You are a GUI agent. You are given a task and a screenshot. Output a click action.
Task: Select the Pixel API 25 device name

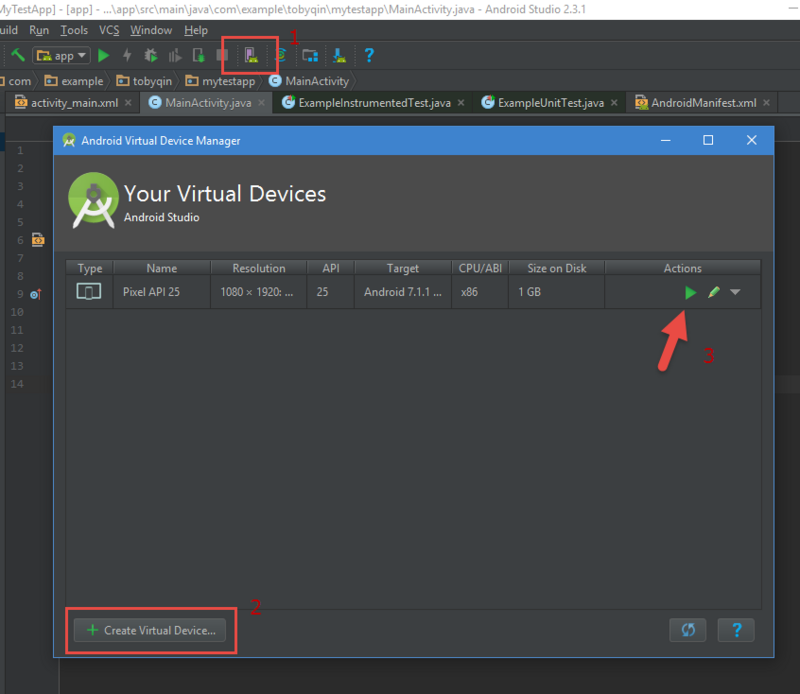click(x=151, y=292)
